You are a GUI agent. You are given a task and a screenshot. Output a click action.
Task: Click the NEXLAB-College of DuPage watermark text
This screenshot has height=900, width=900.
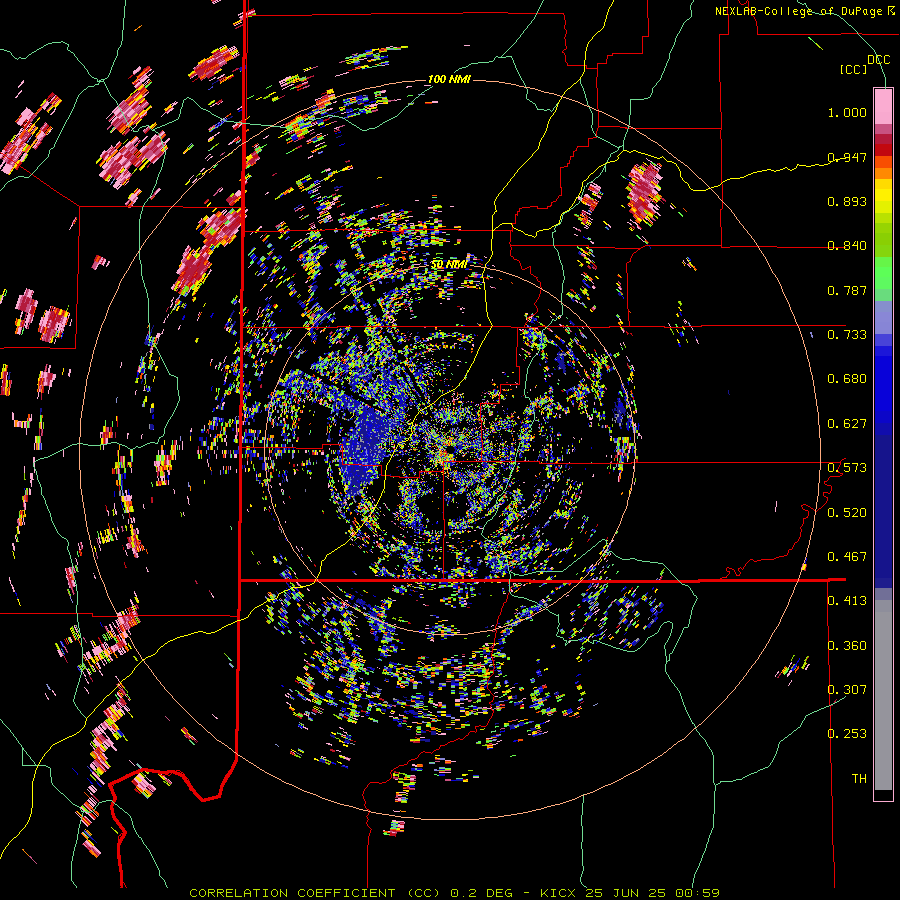tap(804, 11)
